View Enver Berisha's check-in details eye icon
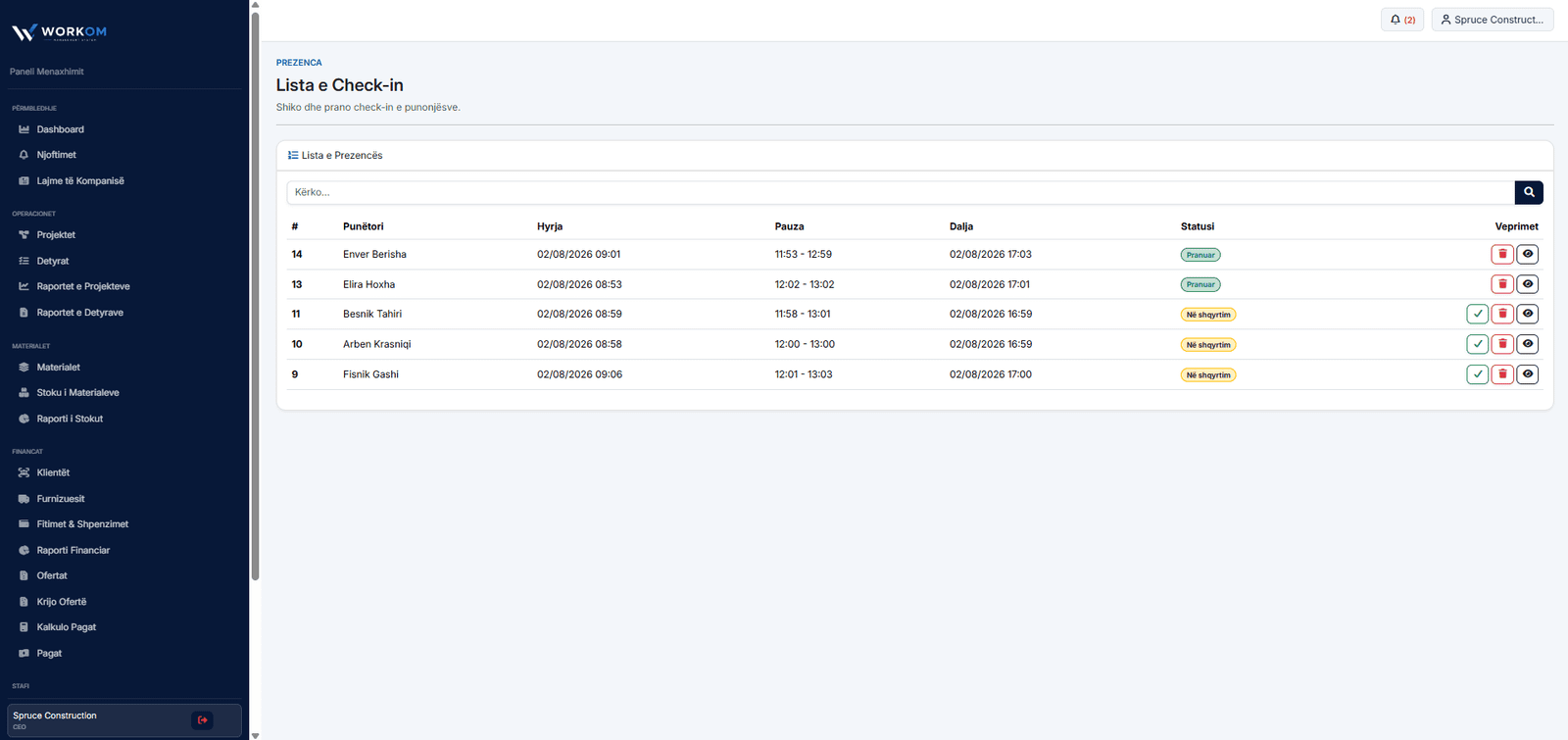 1528,254
